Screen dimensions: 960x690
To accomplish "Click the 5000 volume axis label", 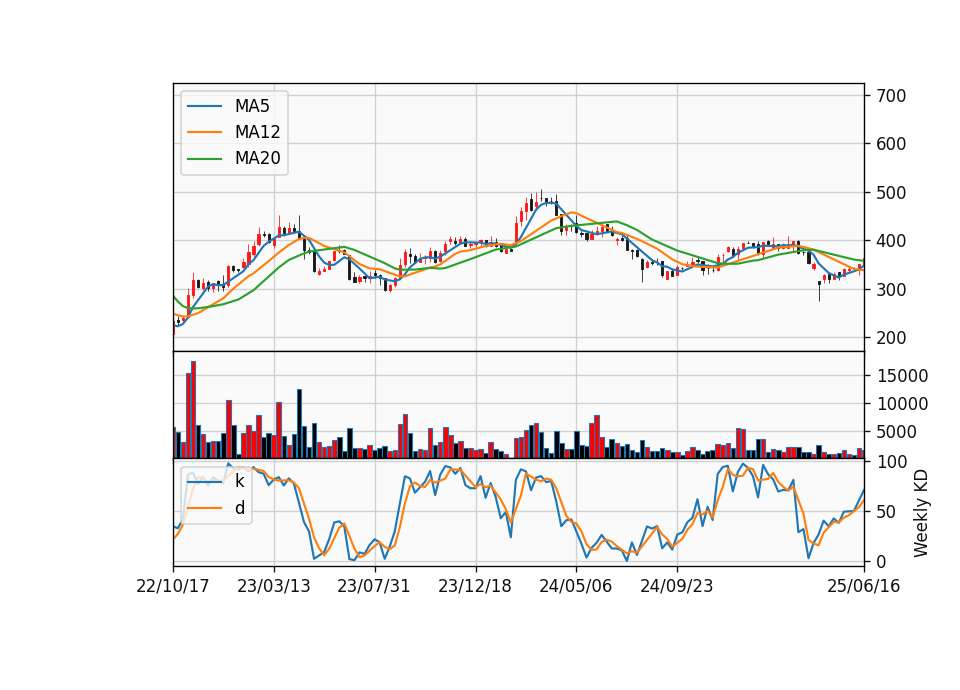I will (897, 432).
